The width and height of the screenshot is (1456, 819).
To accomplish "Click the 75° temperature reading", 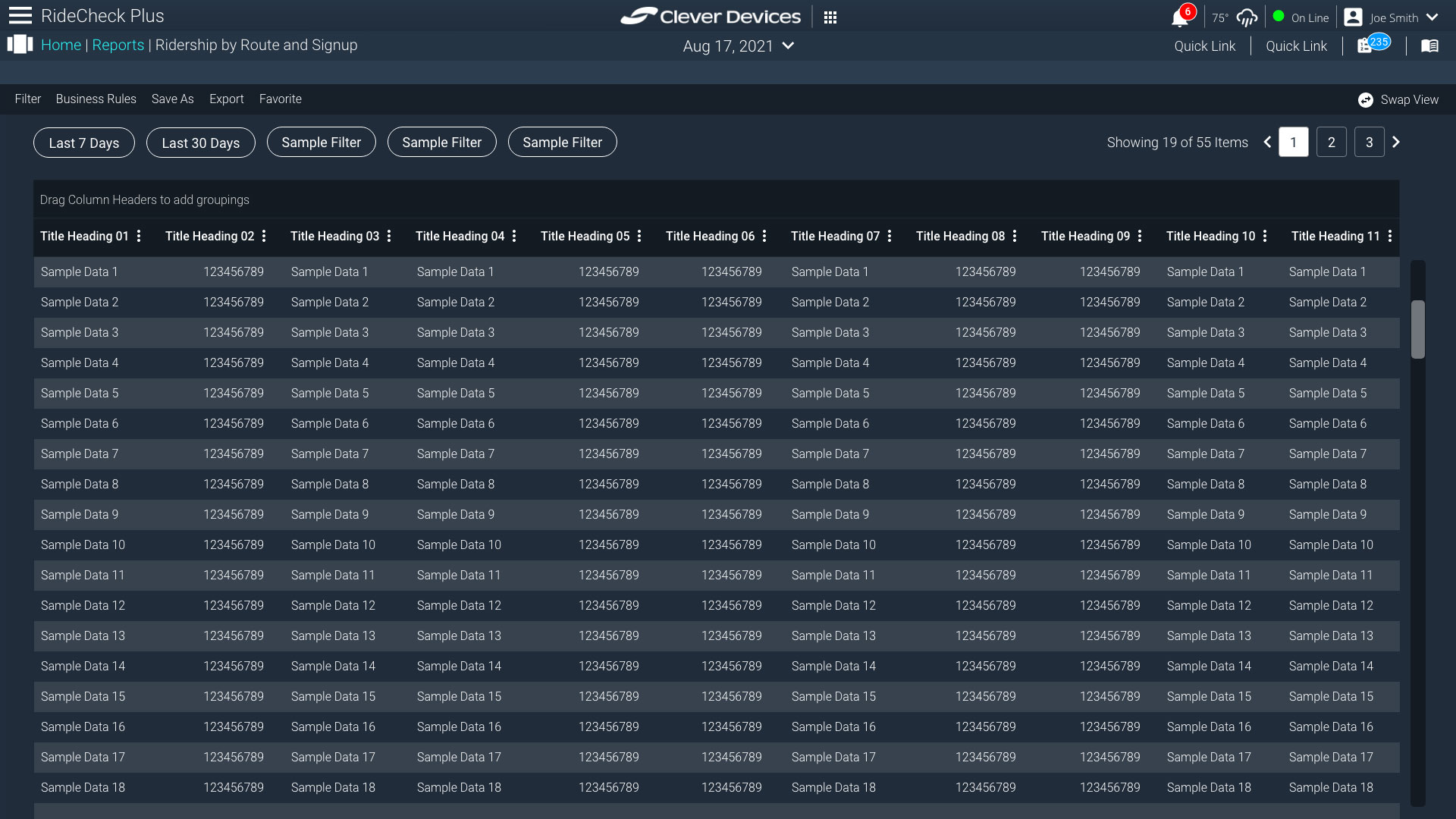I will coord(1219,18).
